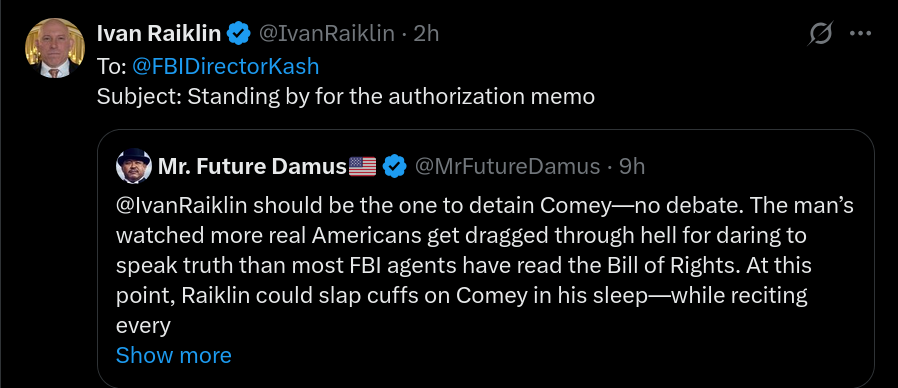
Task: Open the Ivan Raiklin display name
Action: coord(159,34)
